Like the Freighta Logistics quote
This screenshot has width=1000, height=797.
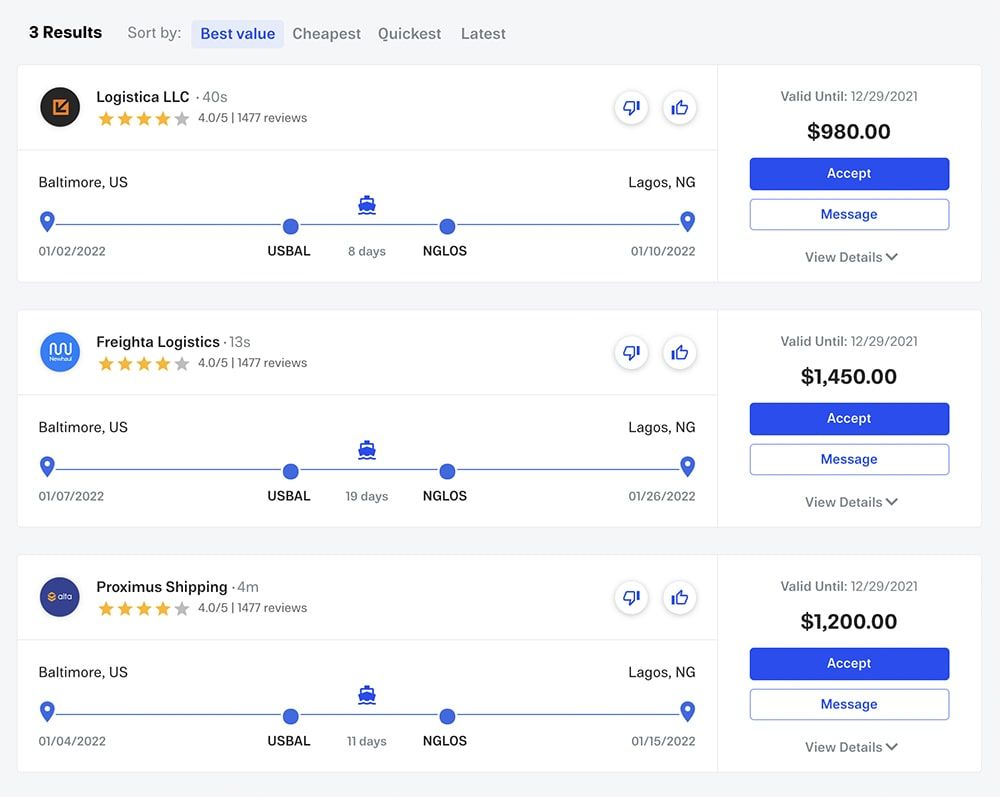click(680, 353)
